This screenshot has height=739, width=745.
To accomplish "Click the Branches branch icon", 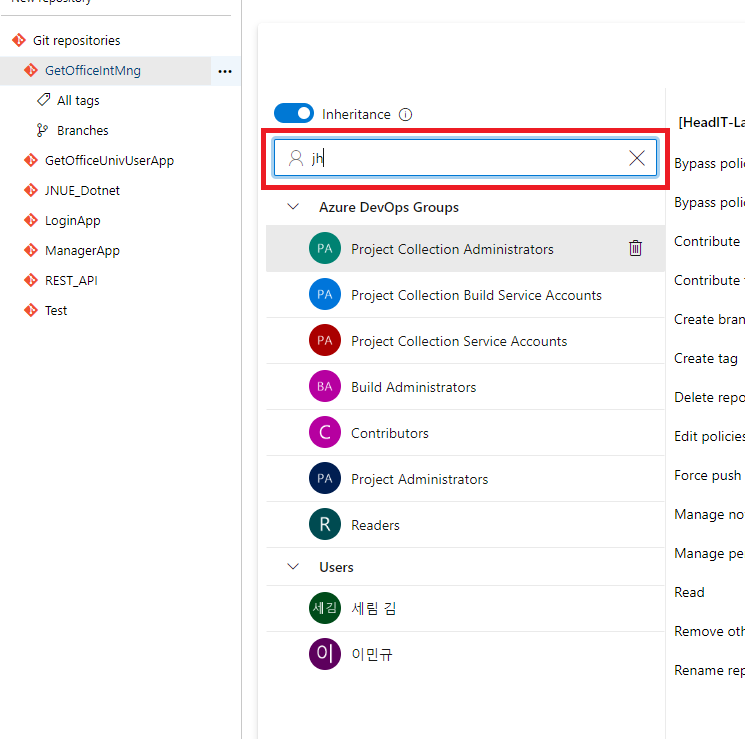I will pos(42,130).
